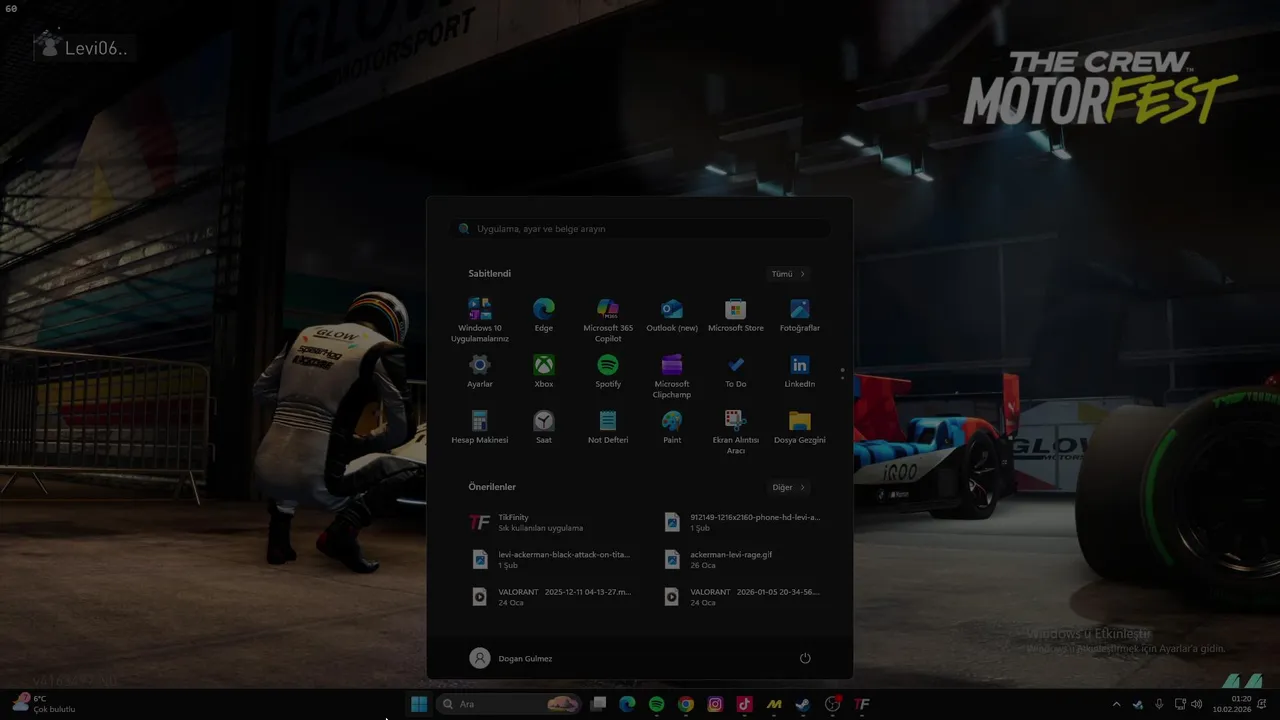Screen dimensions: 1280x720
Task: Open Dosya Gezgini file explorer
Action: tap(800, 427)
